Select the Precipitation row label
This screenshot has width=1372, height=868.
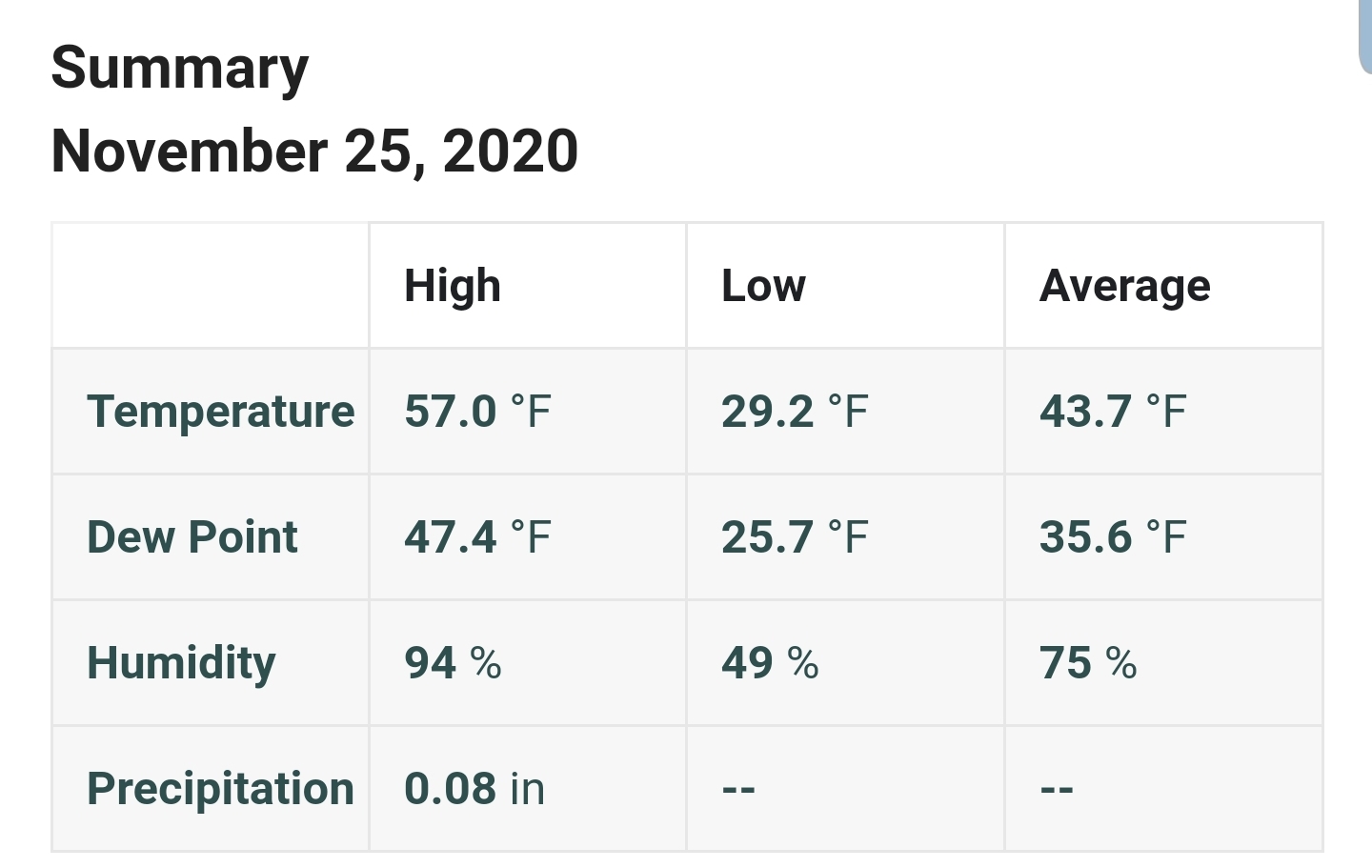[x=221, y=789]
